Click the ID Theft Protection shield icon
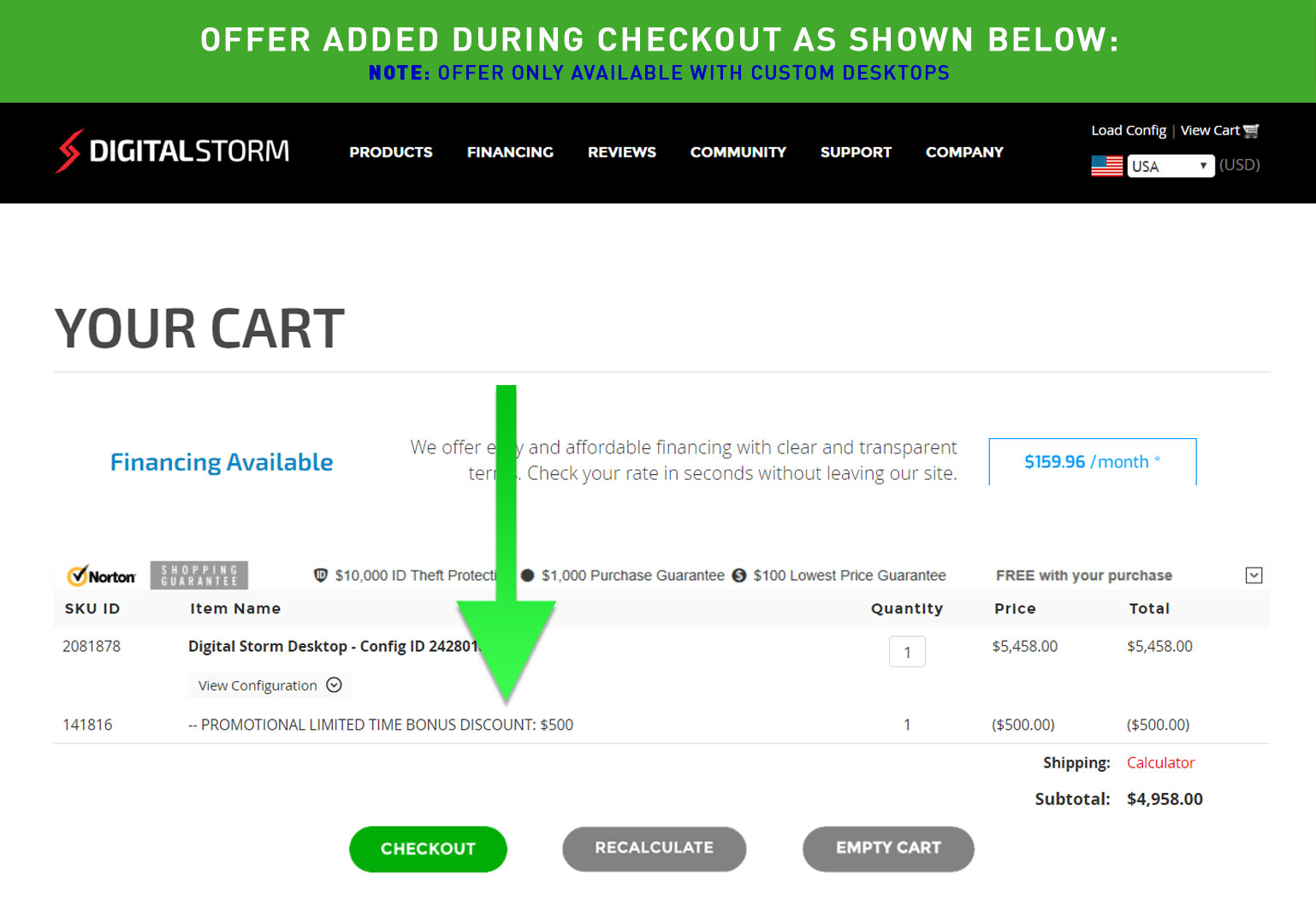This screenshot has height=924, width=1316. tap(321, 576)
